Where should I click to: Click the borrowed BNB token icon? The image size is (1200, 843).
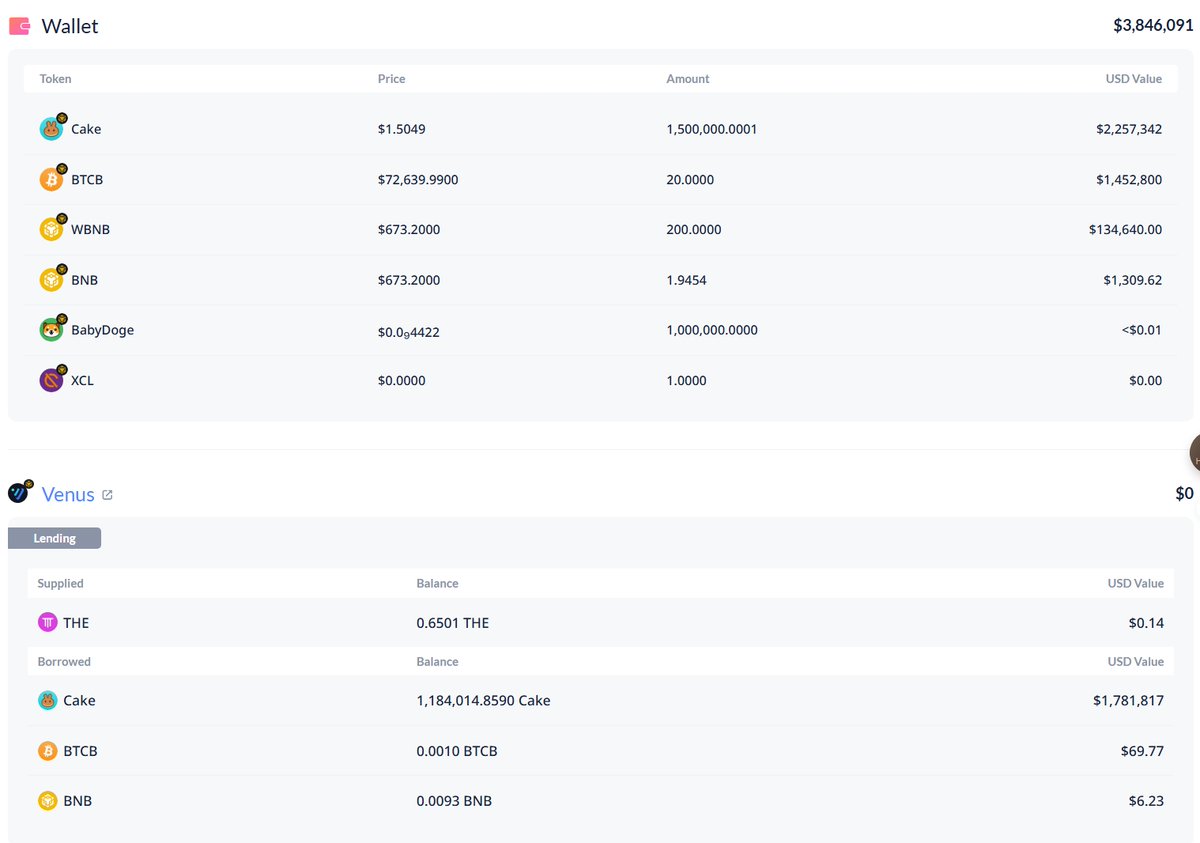47,801
